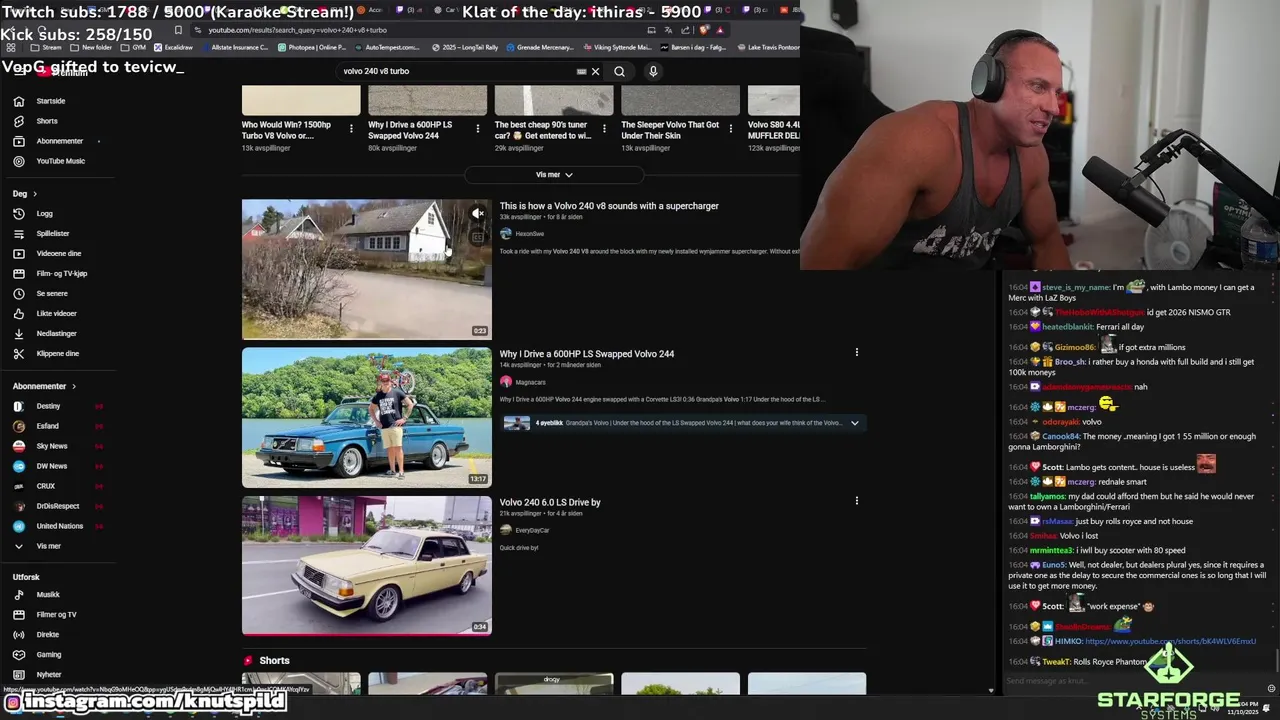This screenshot has width=1280, height=720.
Task: Expand the 4 øyeblikk chapters dropdown
Action: point(854,423)
